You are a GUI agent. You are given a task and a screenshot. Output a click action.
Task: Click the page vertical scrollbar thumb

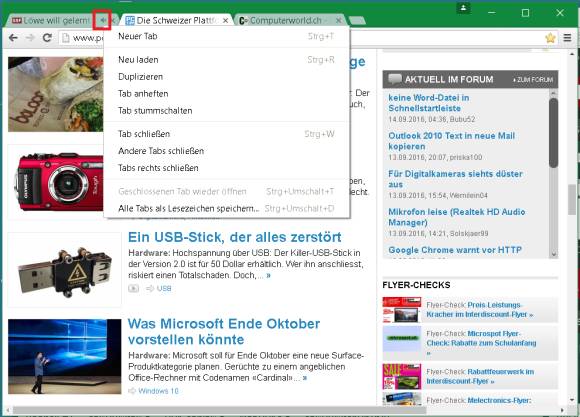[572, 199]
